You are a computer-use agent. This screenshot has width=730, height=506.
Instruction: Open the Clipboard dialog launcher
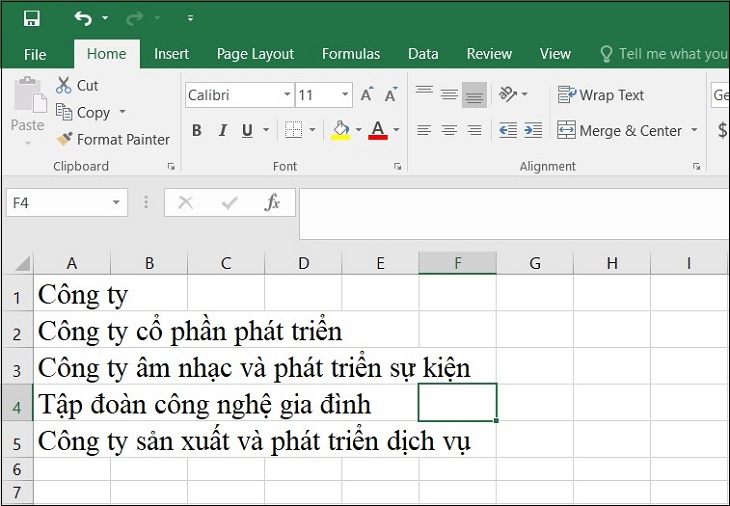(x=171, y=167)
